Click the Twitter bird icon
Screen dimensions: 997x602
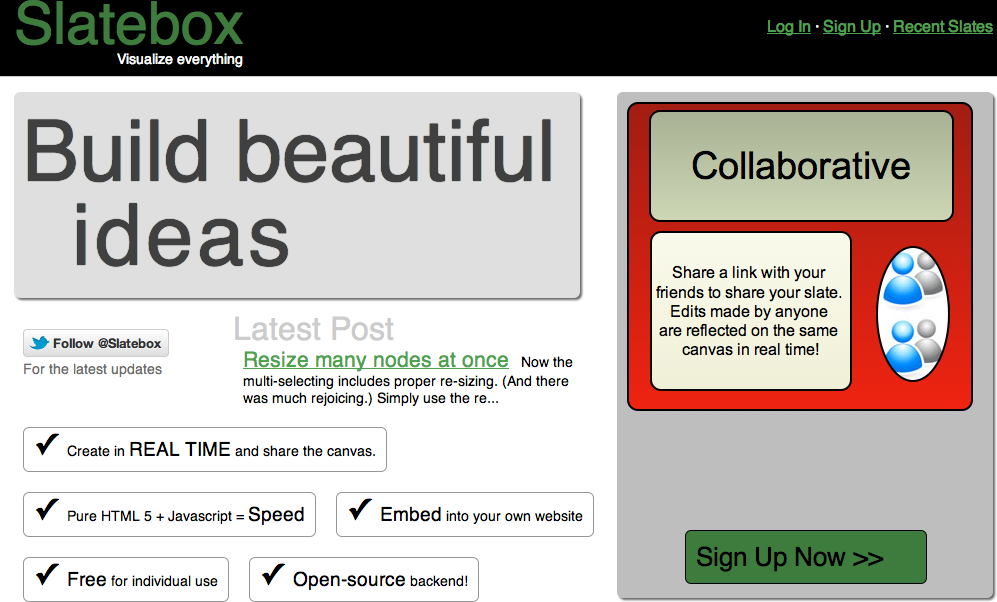tap(39, 343)
